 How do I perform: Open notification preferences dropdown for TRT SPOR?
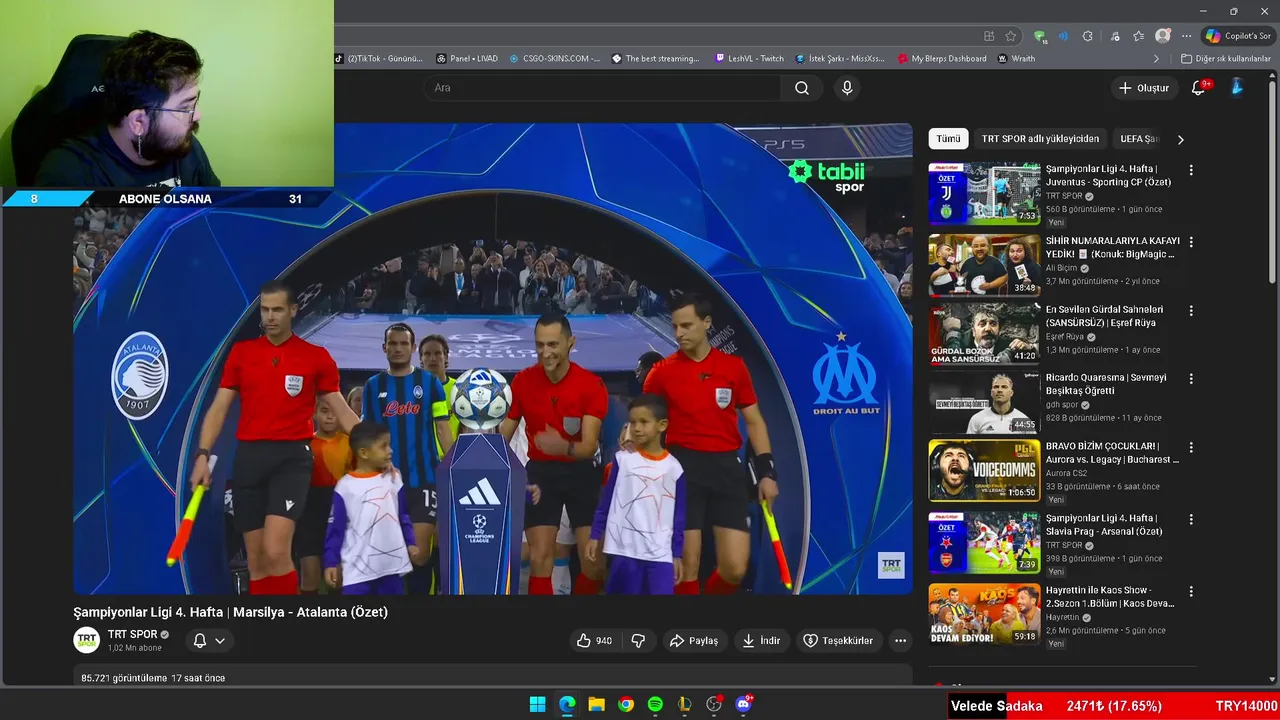coord(209,640)
